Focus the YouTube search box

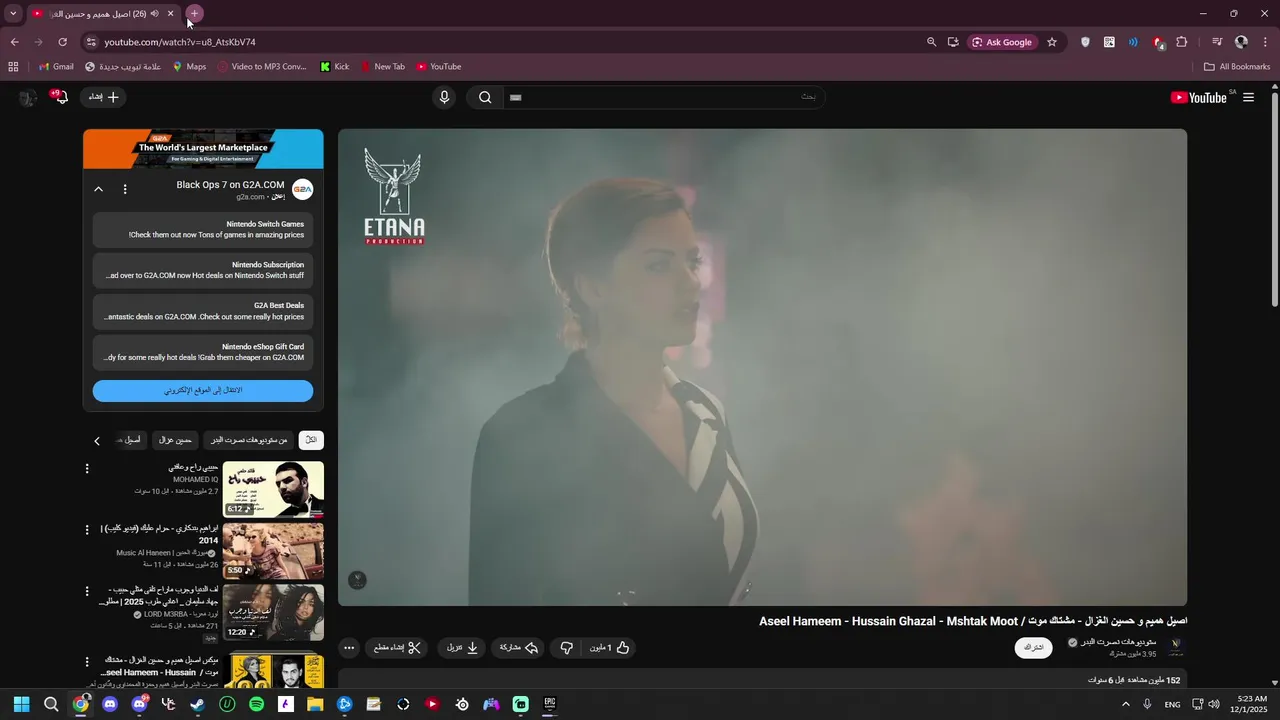662,97
